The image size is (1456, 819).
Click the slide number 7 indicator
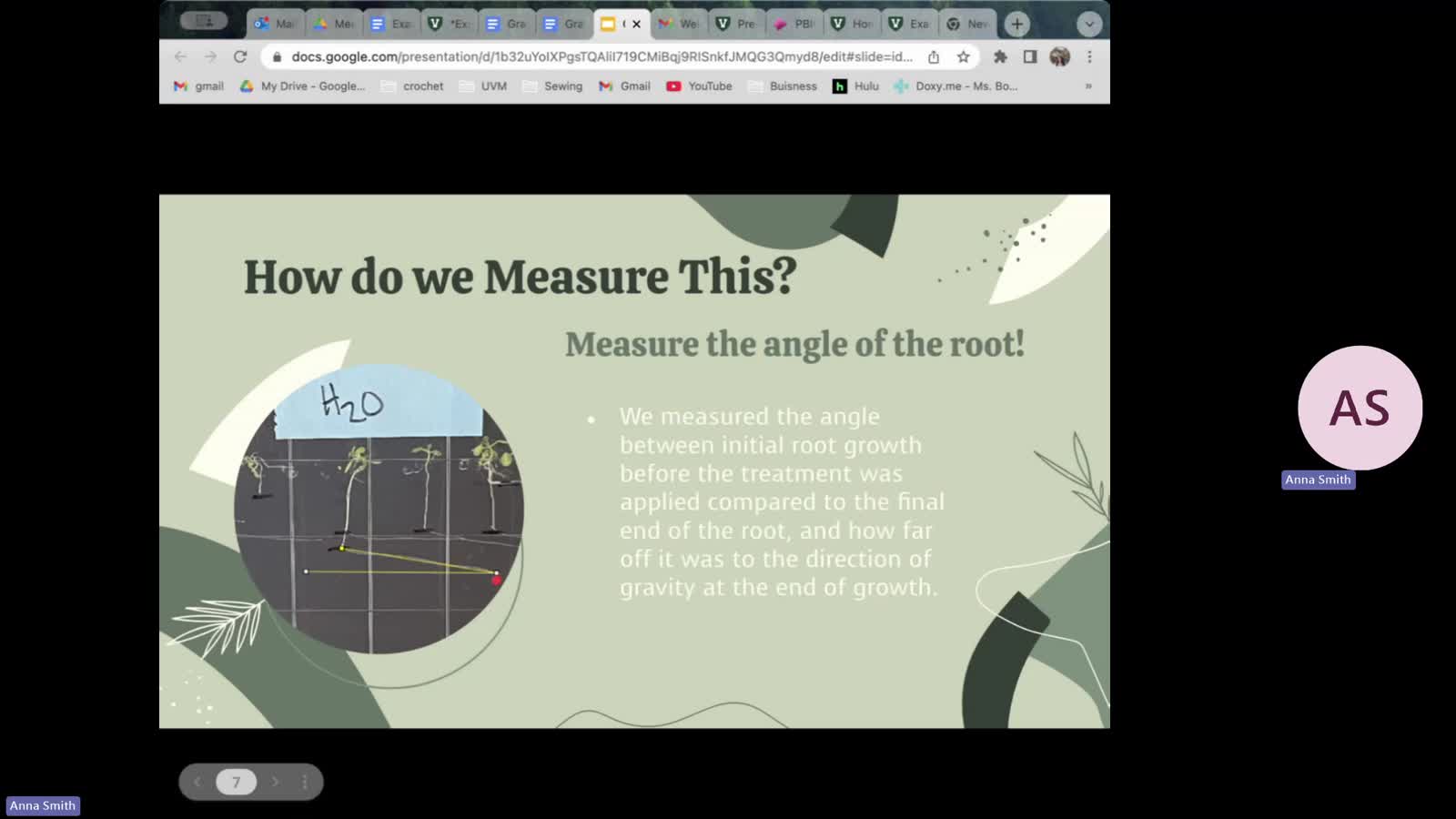[x=236, y=782]
